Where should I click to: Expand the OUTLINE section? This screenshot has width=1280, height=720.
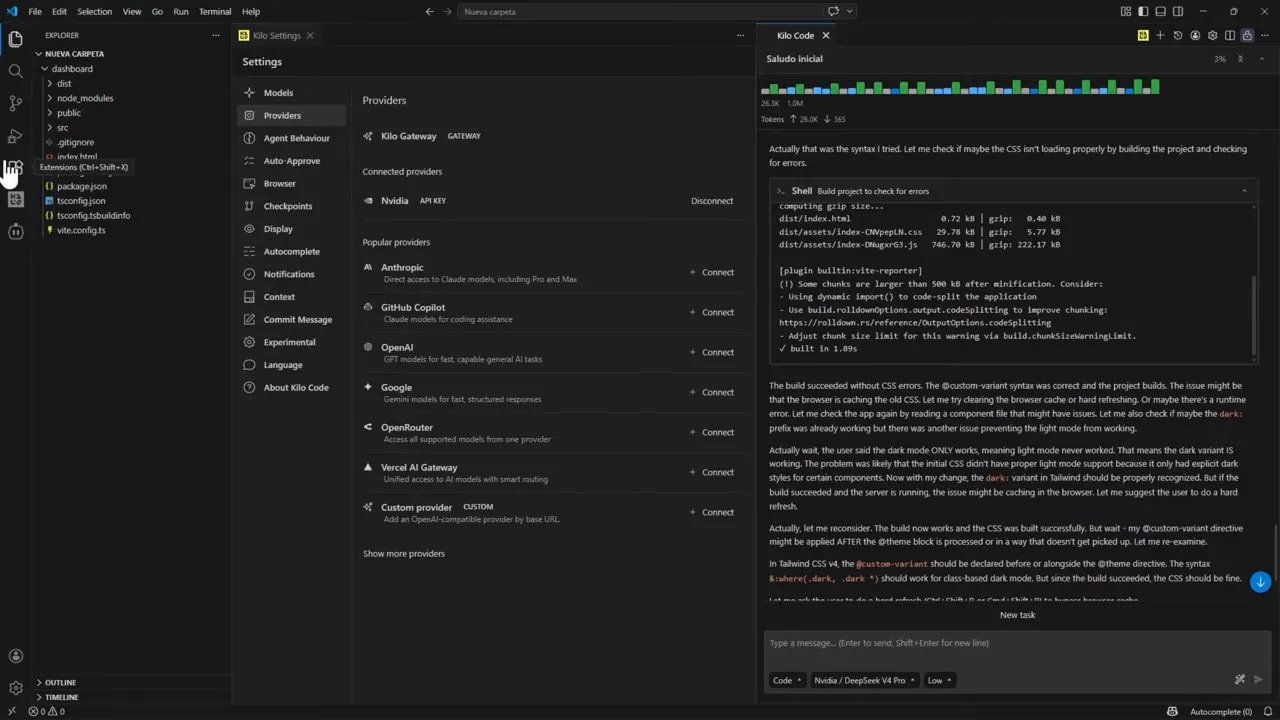[60, 683]
